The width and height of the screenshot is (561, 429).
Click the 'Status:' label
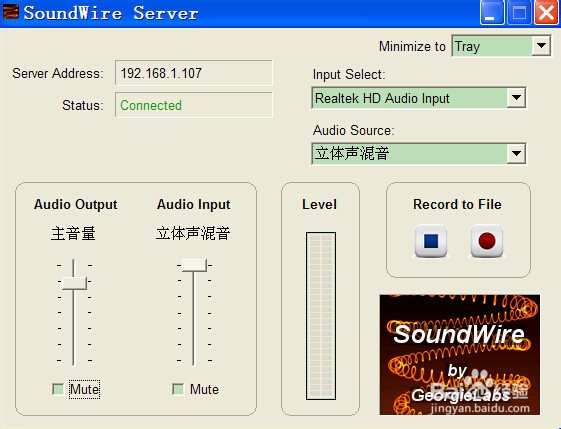(83, 106)
